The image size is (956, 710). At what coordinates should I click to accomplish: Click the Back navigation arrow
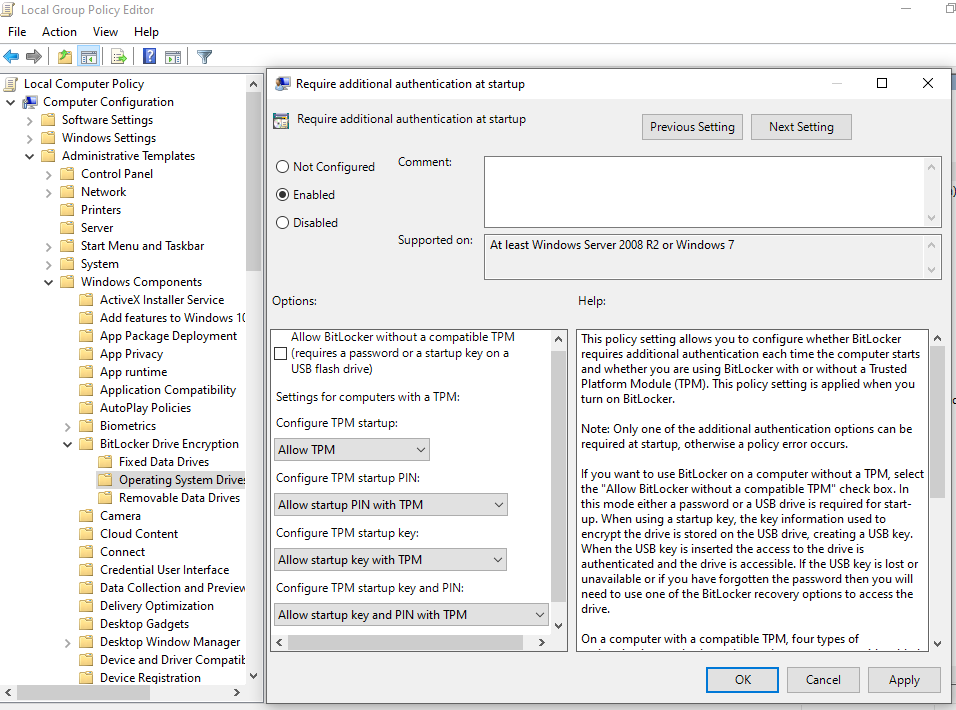click(11, 56)
